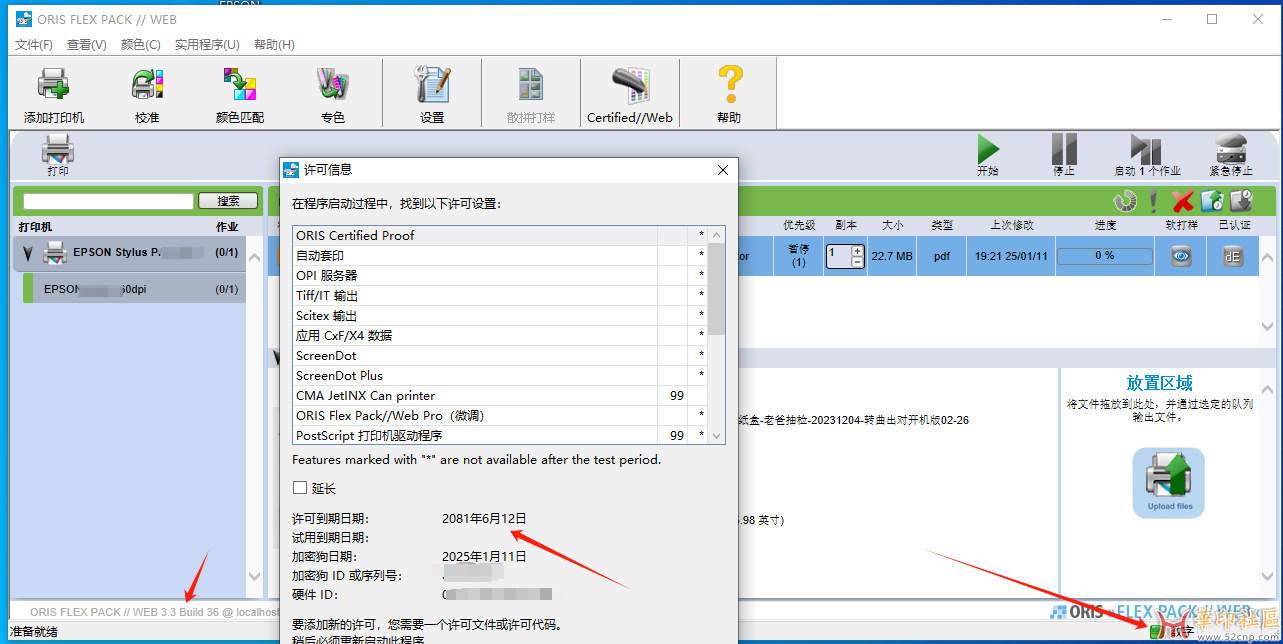Open the 实用程序(U) menu
The image size is (1283, 644).
pos(207,45)
